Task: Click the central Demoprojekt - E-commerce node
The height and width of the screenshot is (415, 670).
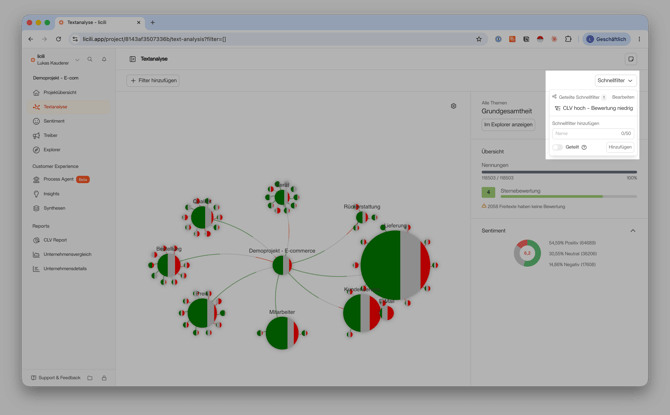Action: [x=282, y=265]
